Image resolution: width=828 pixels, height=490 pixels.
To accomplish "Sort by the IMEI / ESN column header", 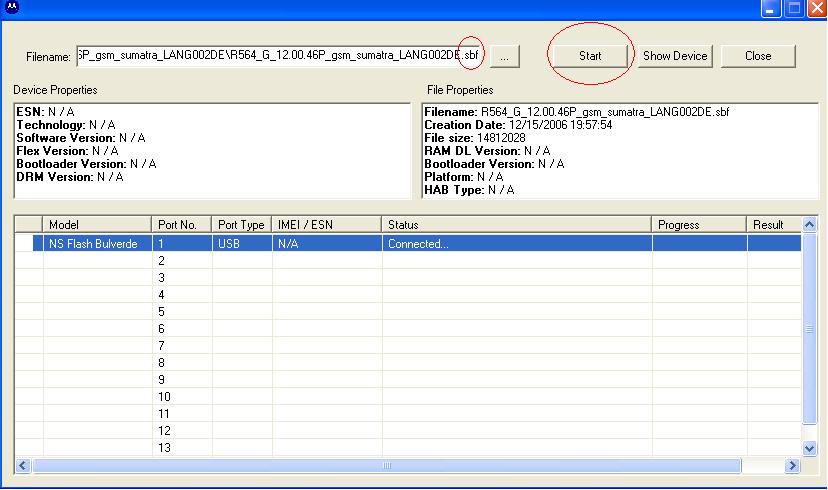I will (326, 225).
